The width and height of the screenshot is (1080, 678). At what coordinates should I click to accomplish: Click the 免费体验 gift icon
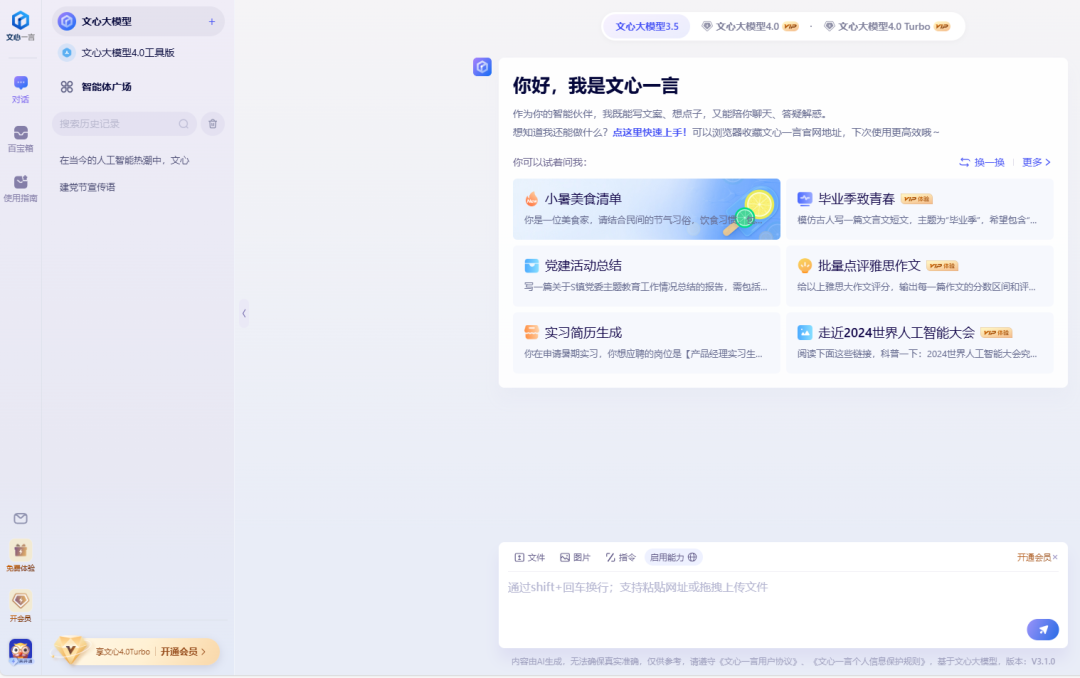21,556
